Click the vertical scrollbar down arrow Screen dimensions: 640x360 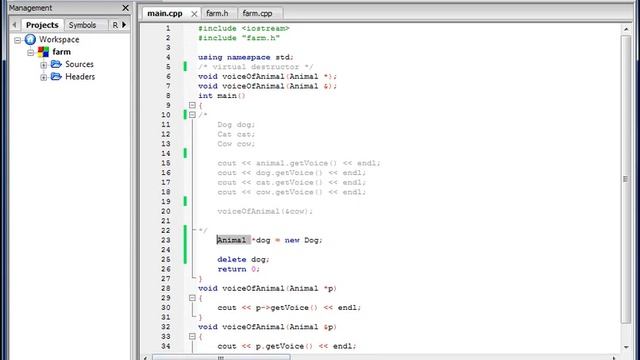pyautogui.click(x=626, y=347)
